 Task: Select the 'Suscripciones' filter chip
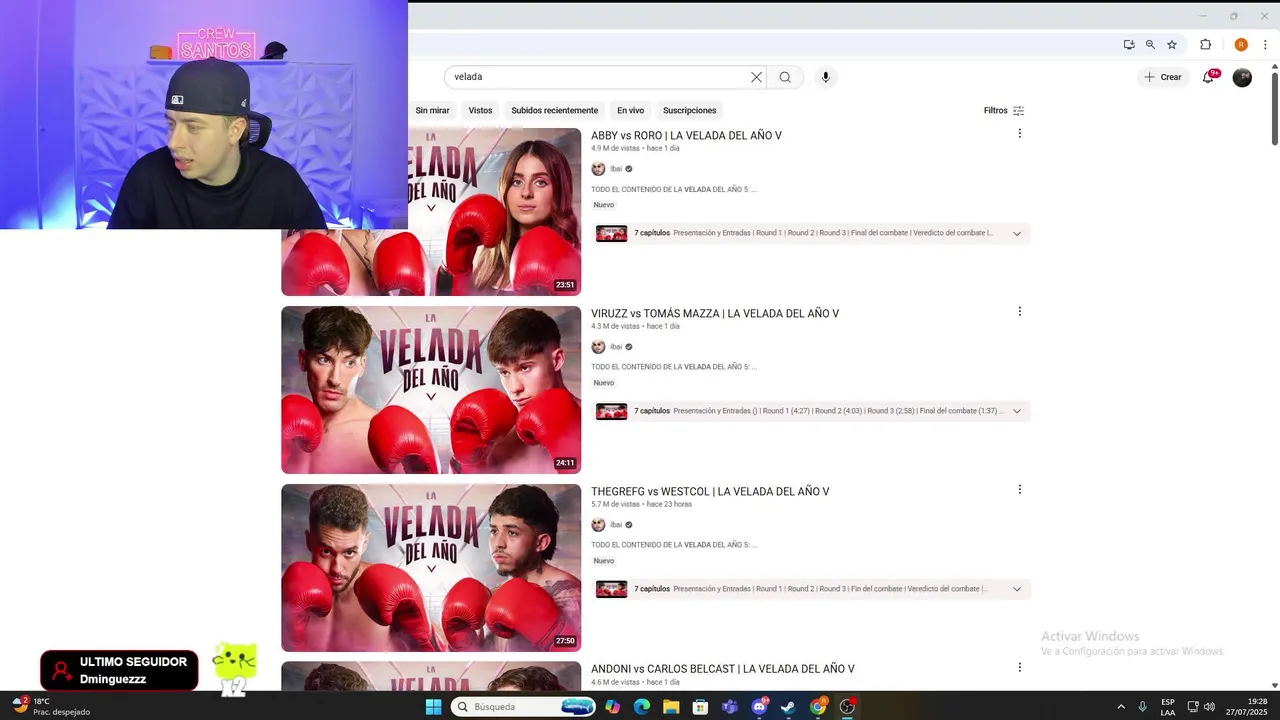(690, 110)
